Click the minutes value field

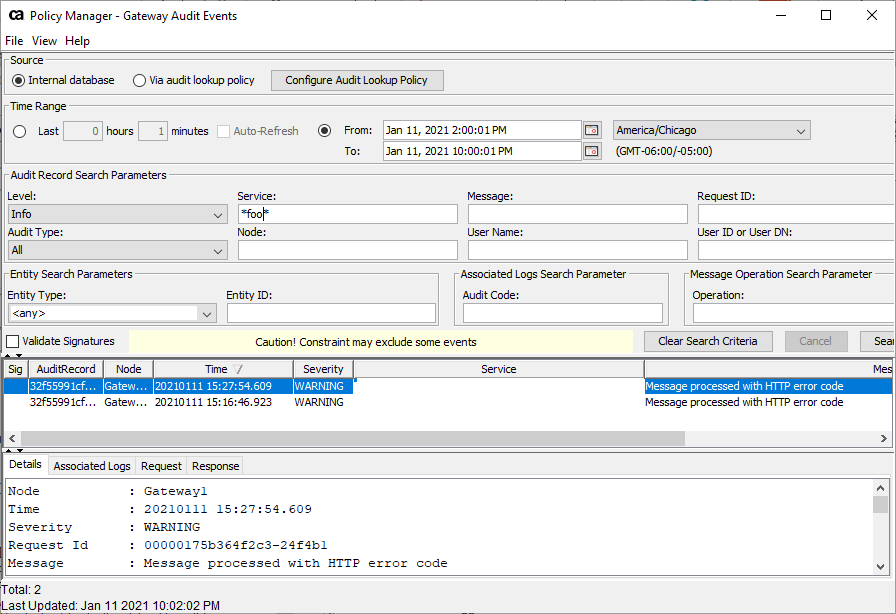(x=153, y=131)
